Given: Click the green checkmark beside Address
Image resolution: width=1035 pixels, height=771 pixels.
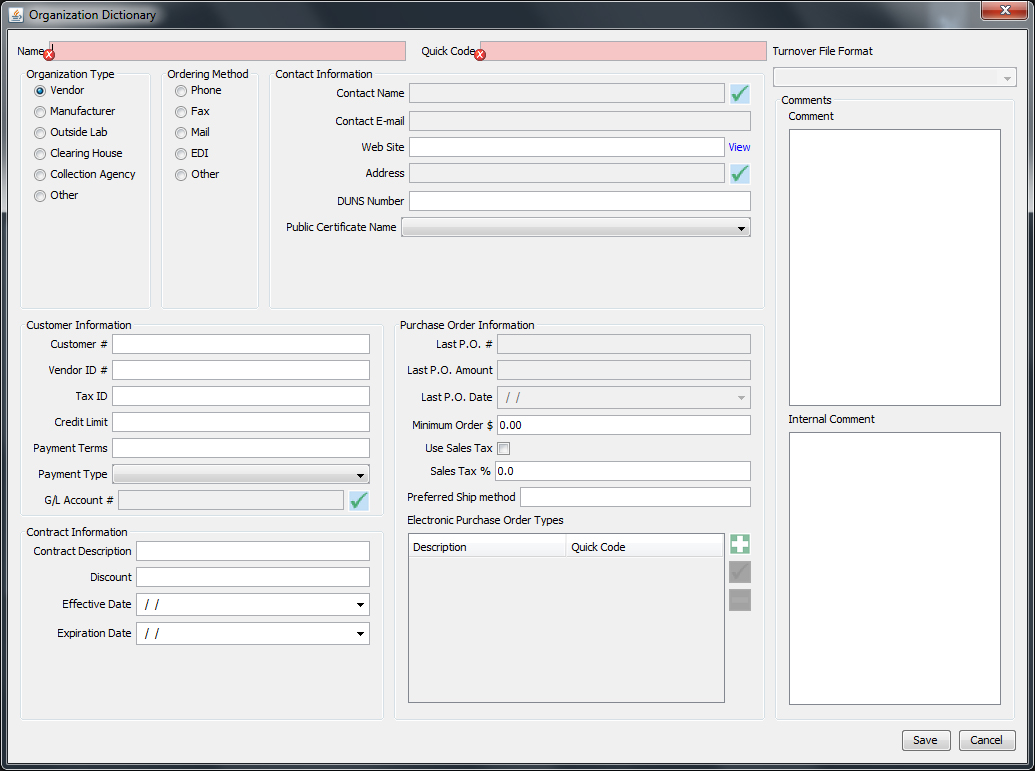Looking at the screenshot, I should pyautogui.click(x=740, y=174).
